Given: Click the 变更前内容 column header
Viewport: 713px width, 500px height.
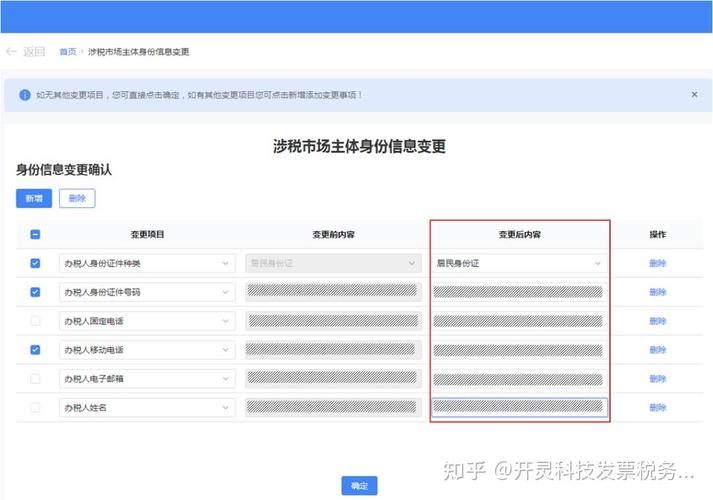Looking at the screenshot, I should [x=333, y=235].
